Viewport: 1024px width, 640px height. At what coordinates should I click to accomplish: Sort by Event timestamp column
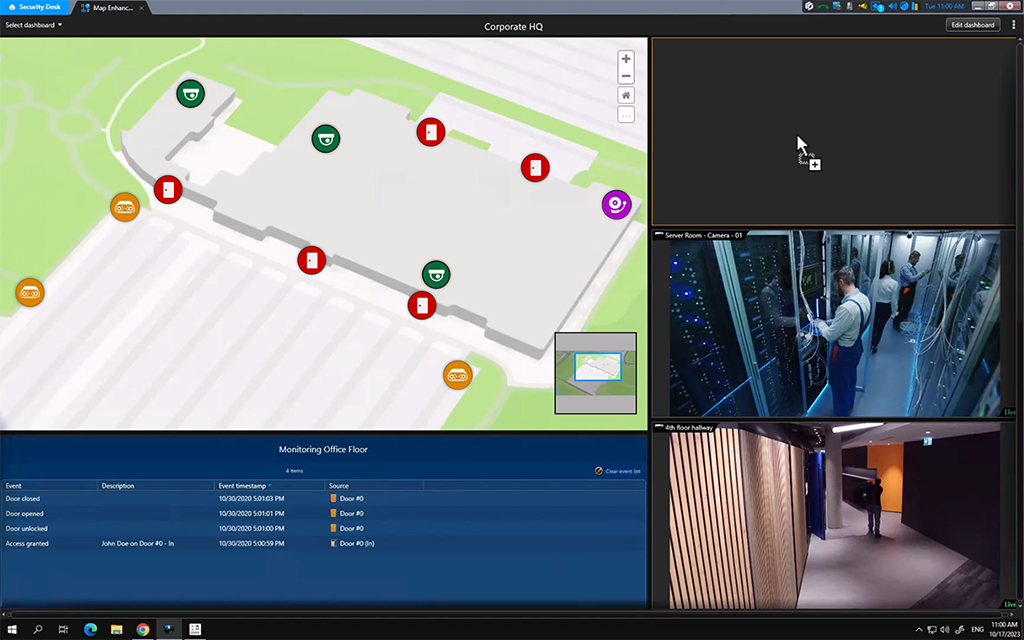[x=245, y=486]
